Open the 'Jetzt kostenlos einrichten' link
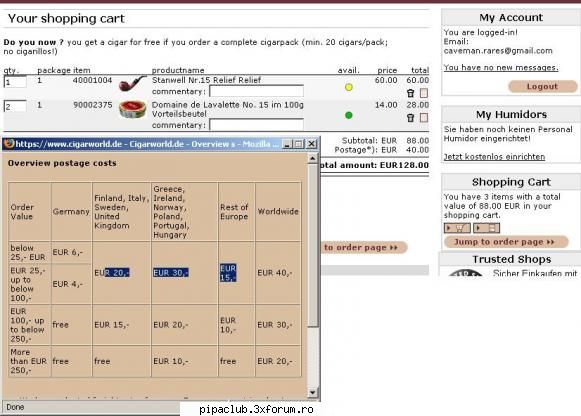The height and width of the screenshot is (416, 581). click(x=494, y=157)
